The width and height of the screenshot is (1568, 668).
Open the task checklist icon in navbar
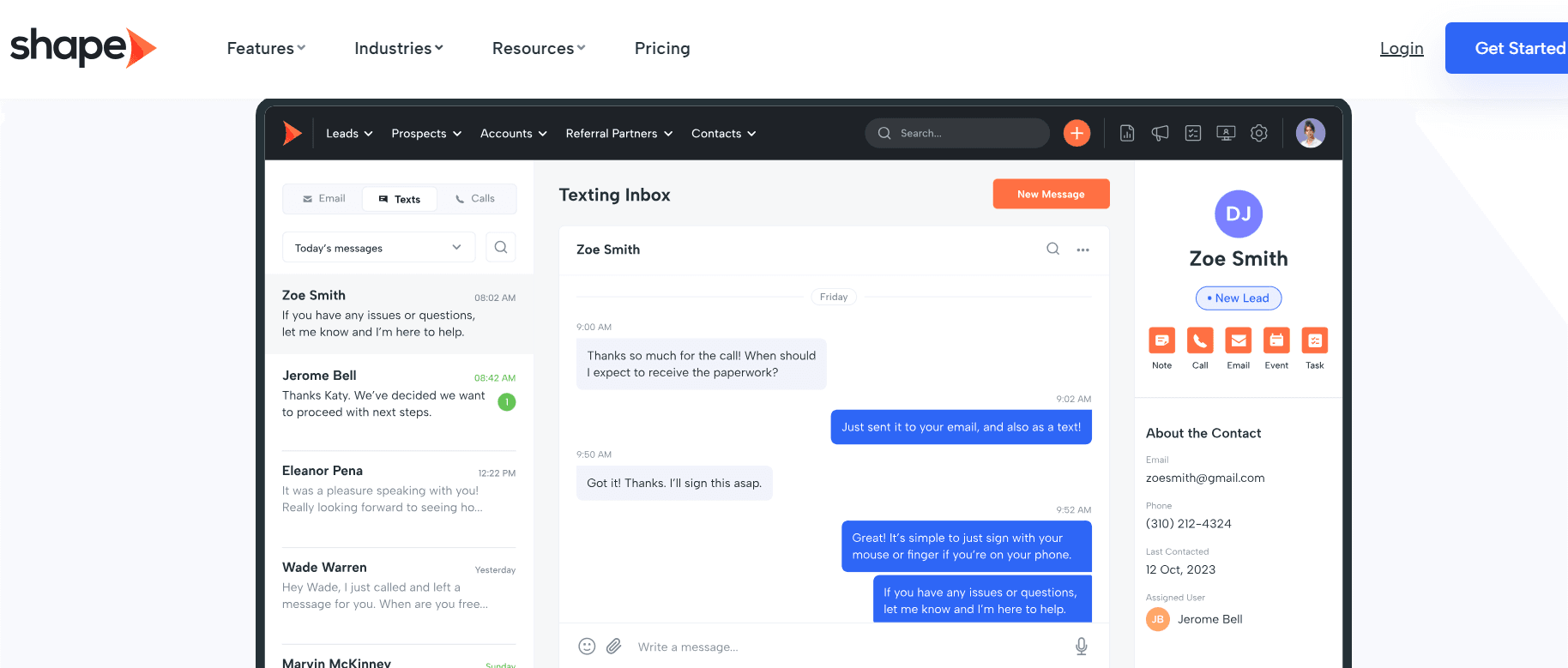1193,133
